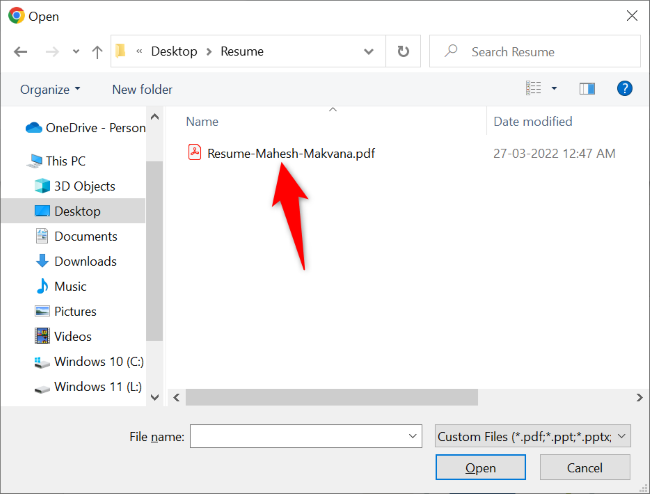The image size is (650, 494).
Task: Open the Music folder
Action: click(x=70, y=286)
